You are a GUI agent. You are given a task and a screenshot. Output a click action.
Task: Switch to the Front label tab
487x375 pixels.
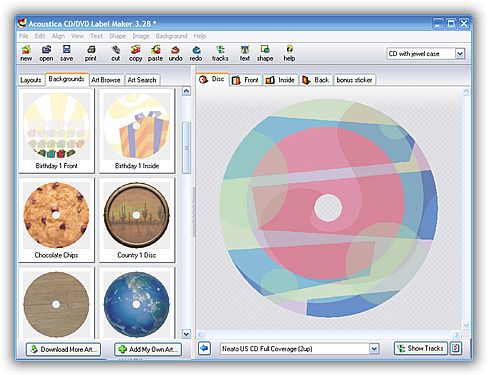pyautogui.click(x=246, y=80)
